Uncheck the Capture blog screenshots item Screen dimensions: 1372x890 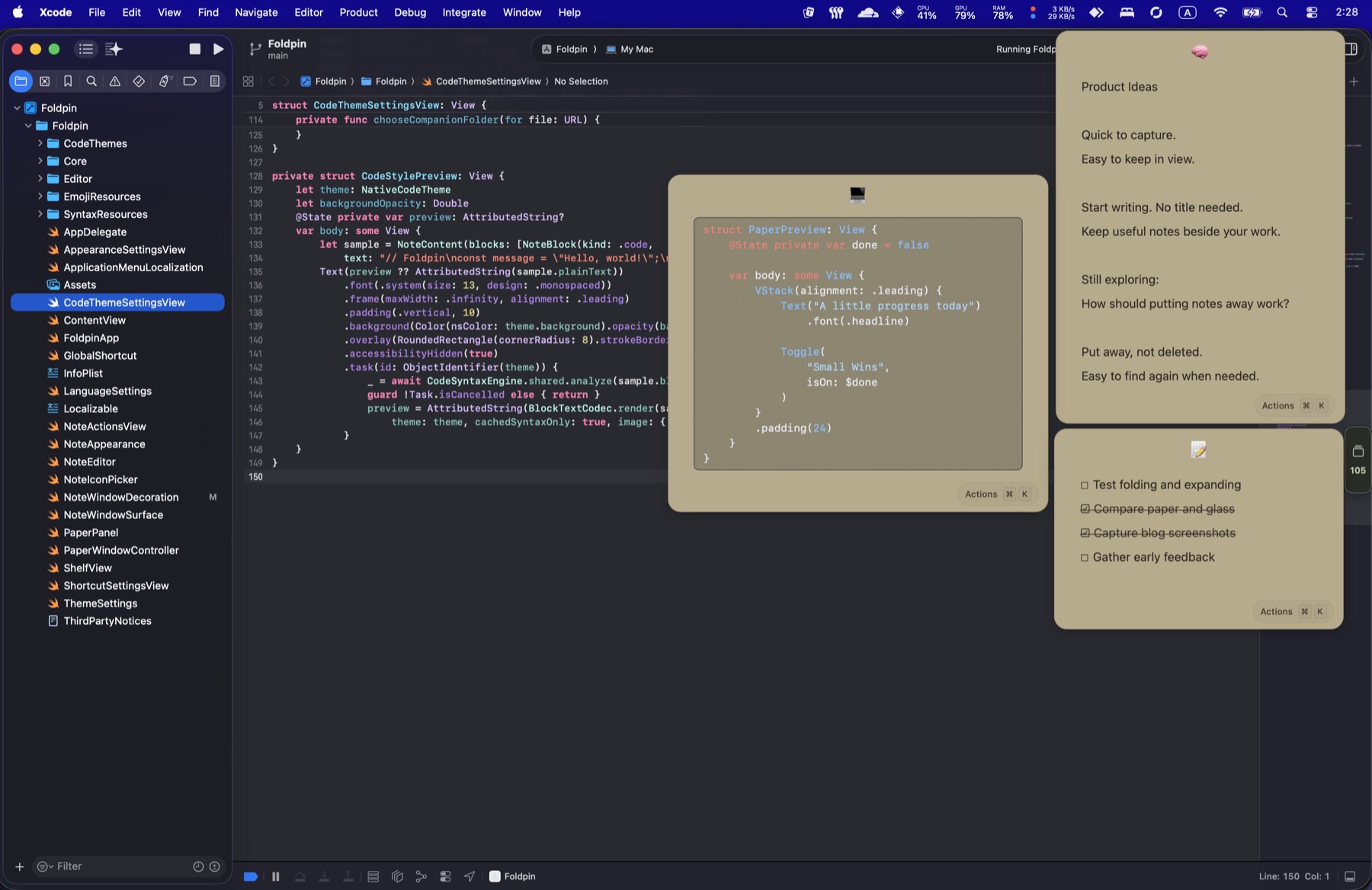coord(1085,533)
